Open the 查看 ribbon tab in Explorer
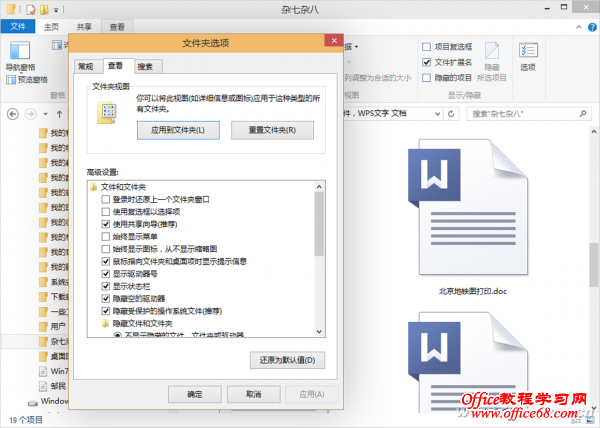Viewport: 600px width, 428px height. 117,27
